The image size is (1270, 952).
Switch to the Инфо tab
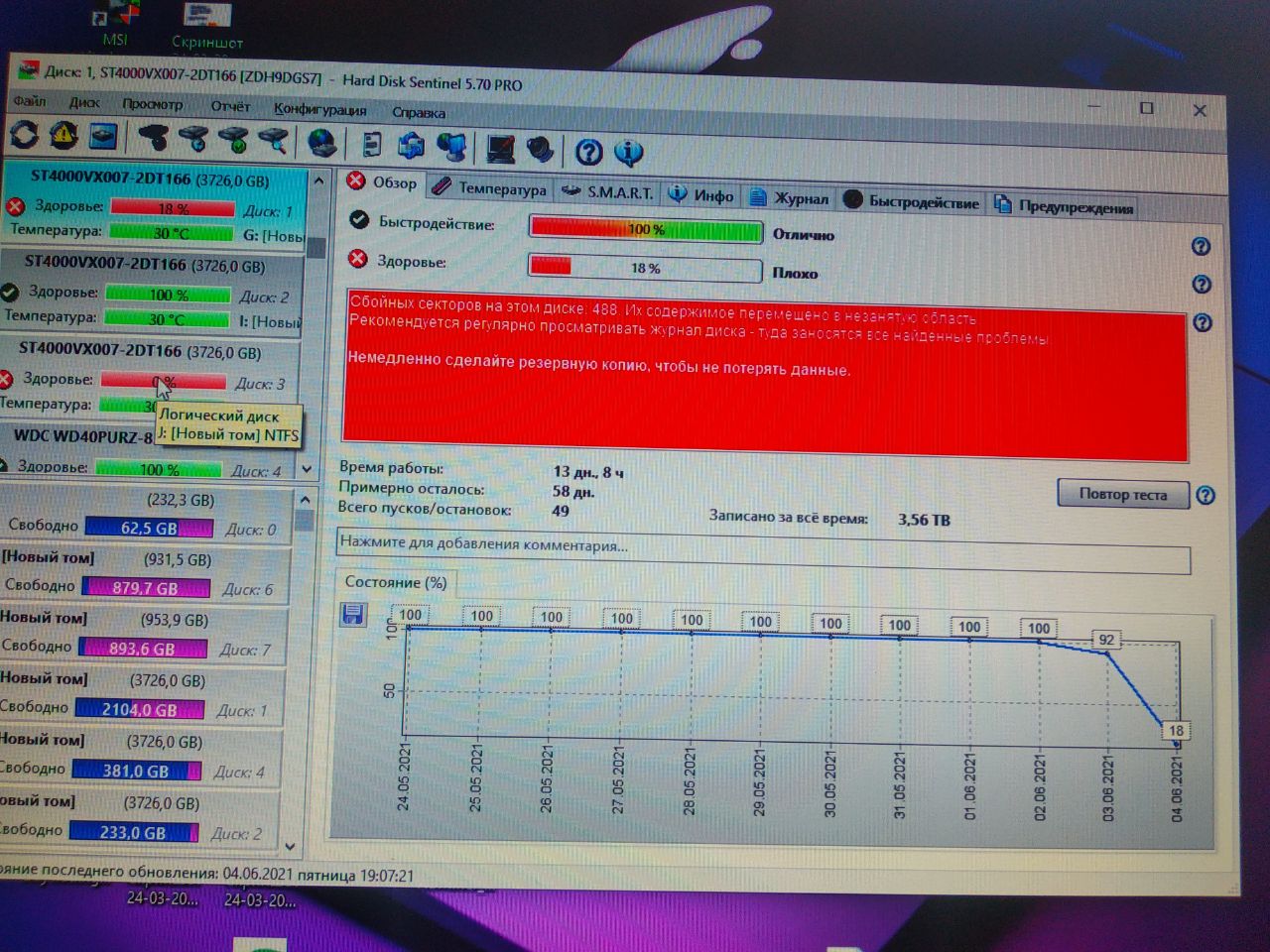pyautogui.click(x=700, y=195)
